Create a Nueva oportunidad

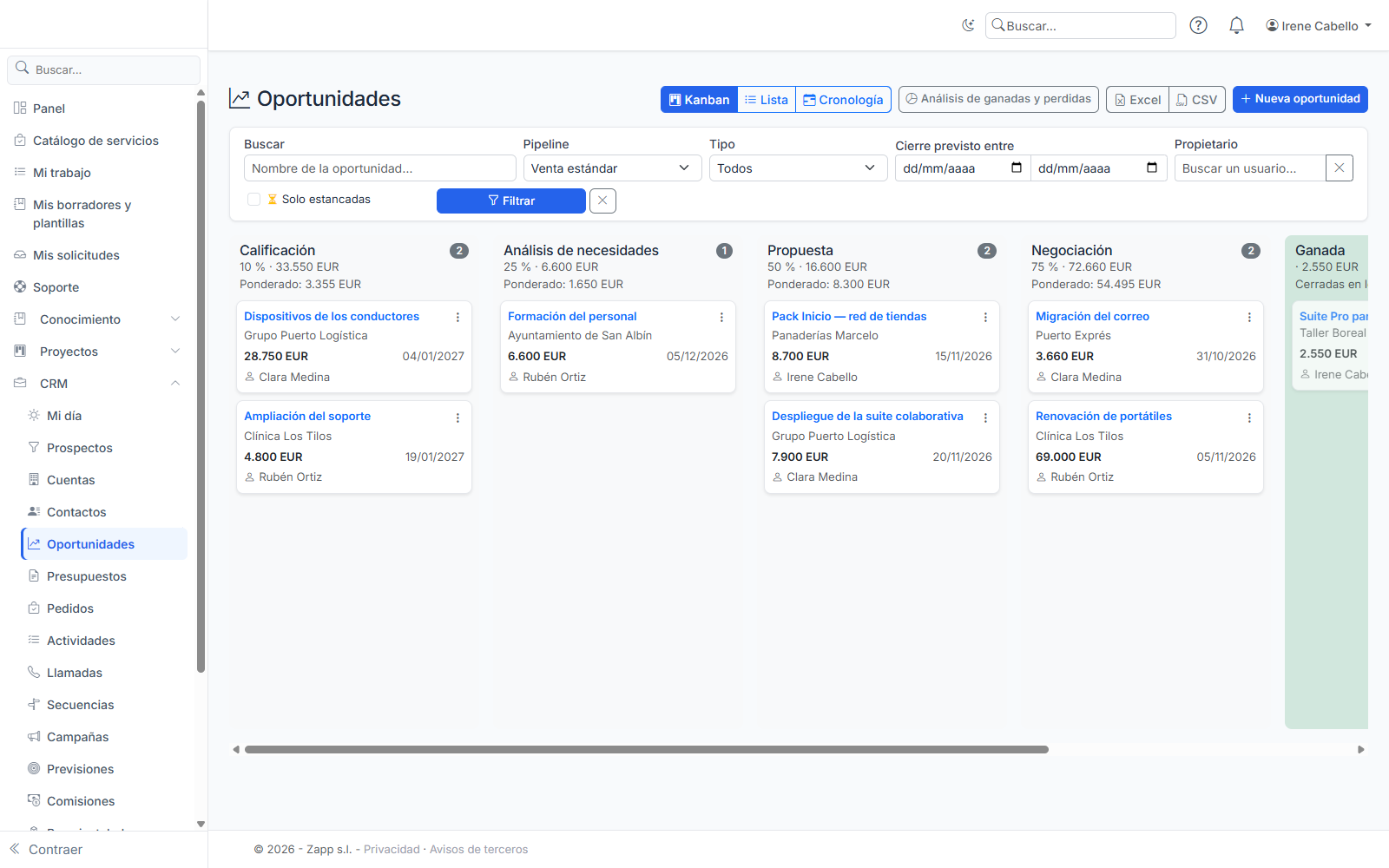click(x=1300, y=99)
